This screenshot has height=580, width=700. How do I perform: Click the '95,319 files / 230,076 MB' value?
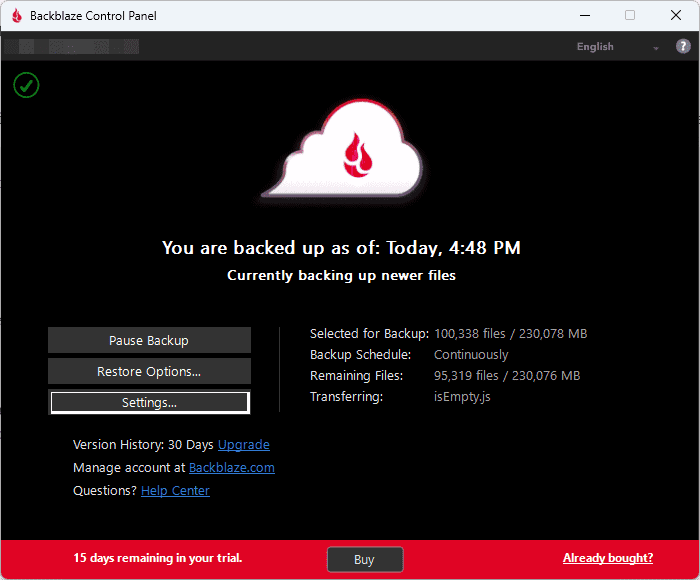click(507, 376)
